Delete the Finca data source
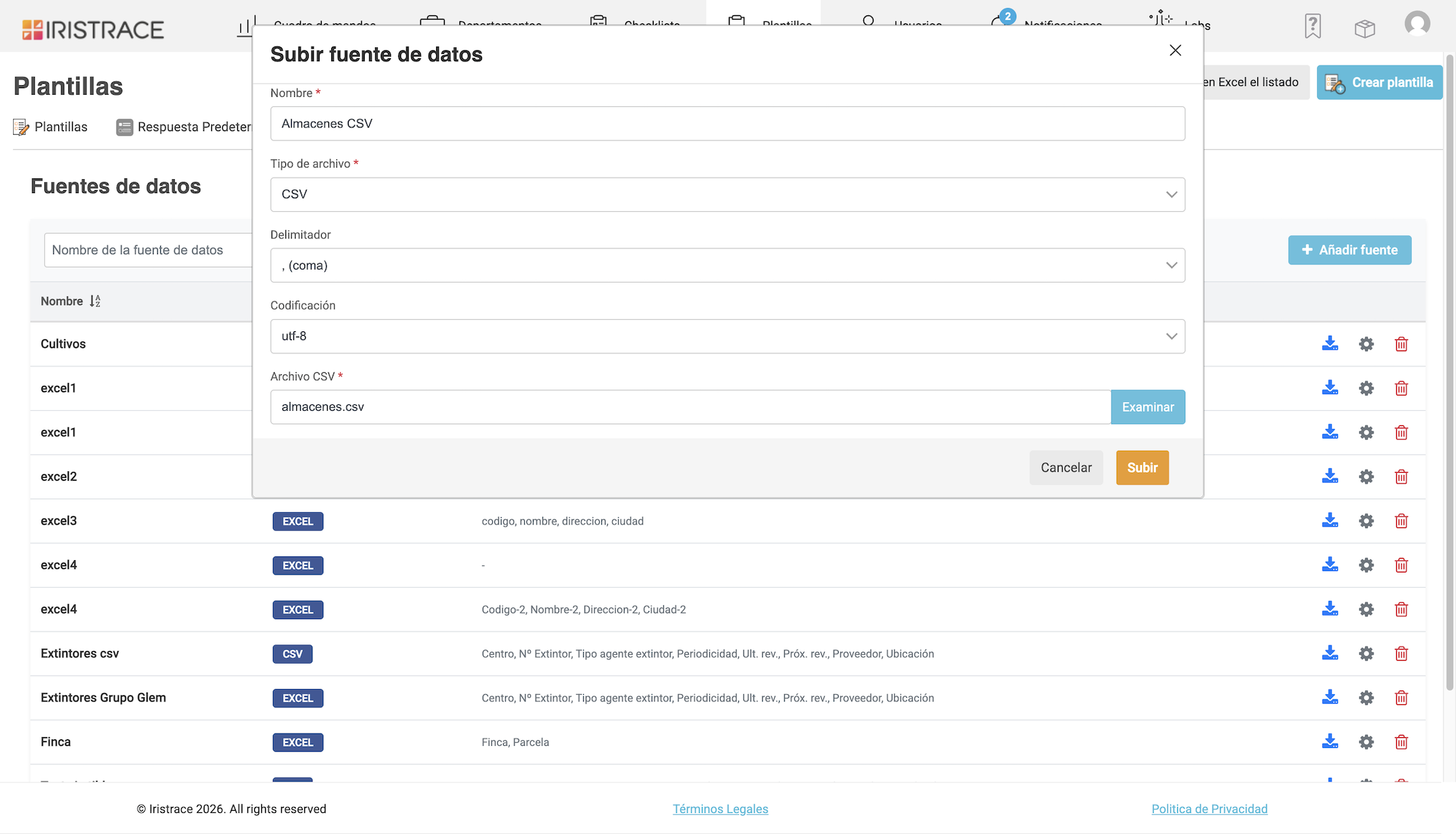Image resolution: width=1456 pixels, height=834 pixels. tap(1401, 742)
